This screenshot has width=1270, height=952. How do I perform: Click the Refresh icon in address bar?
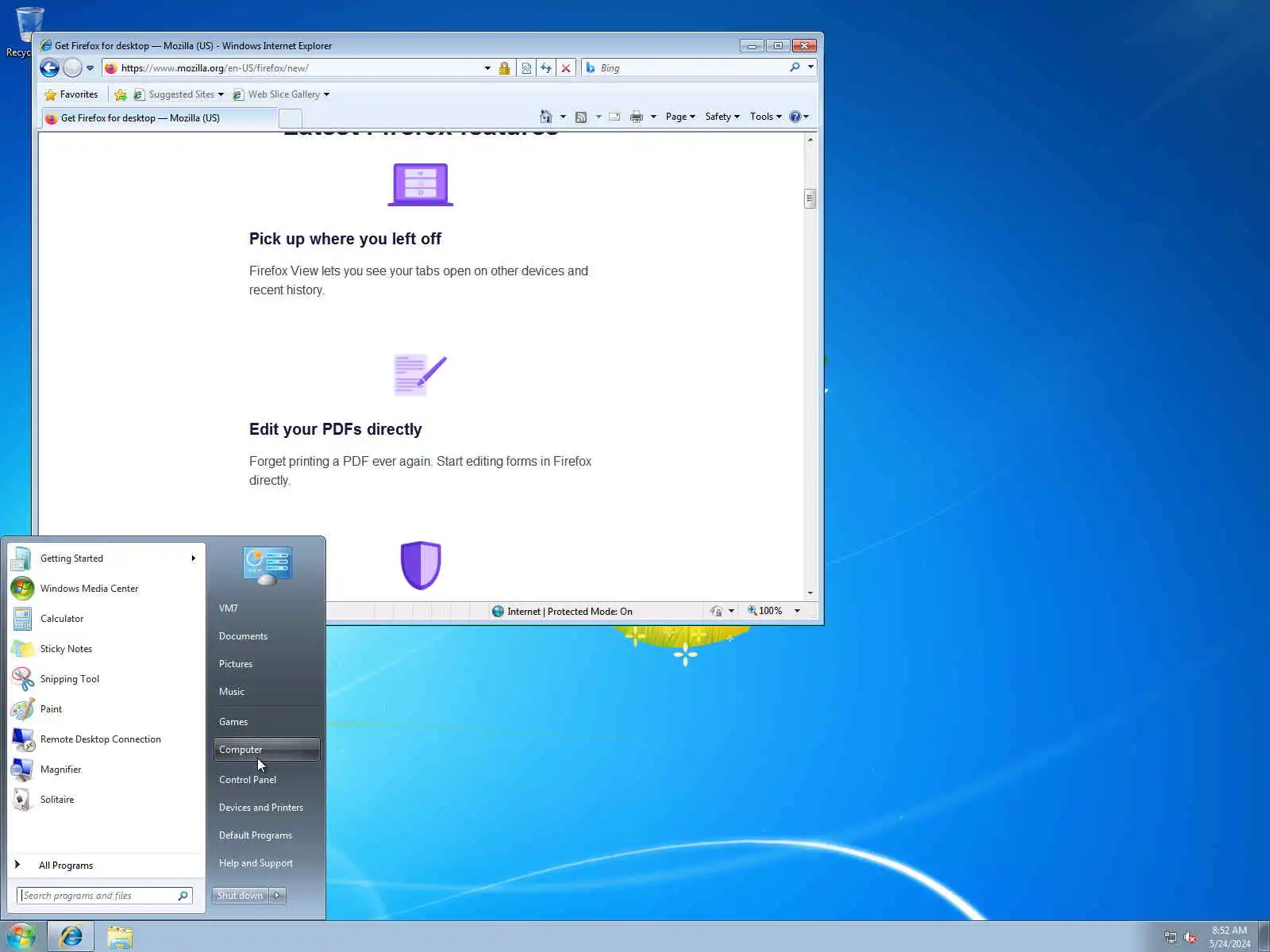[x=546, y=68]
